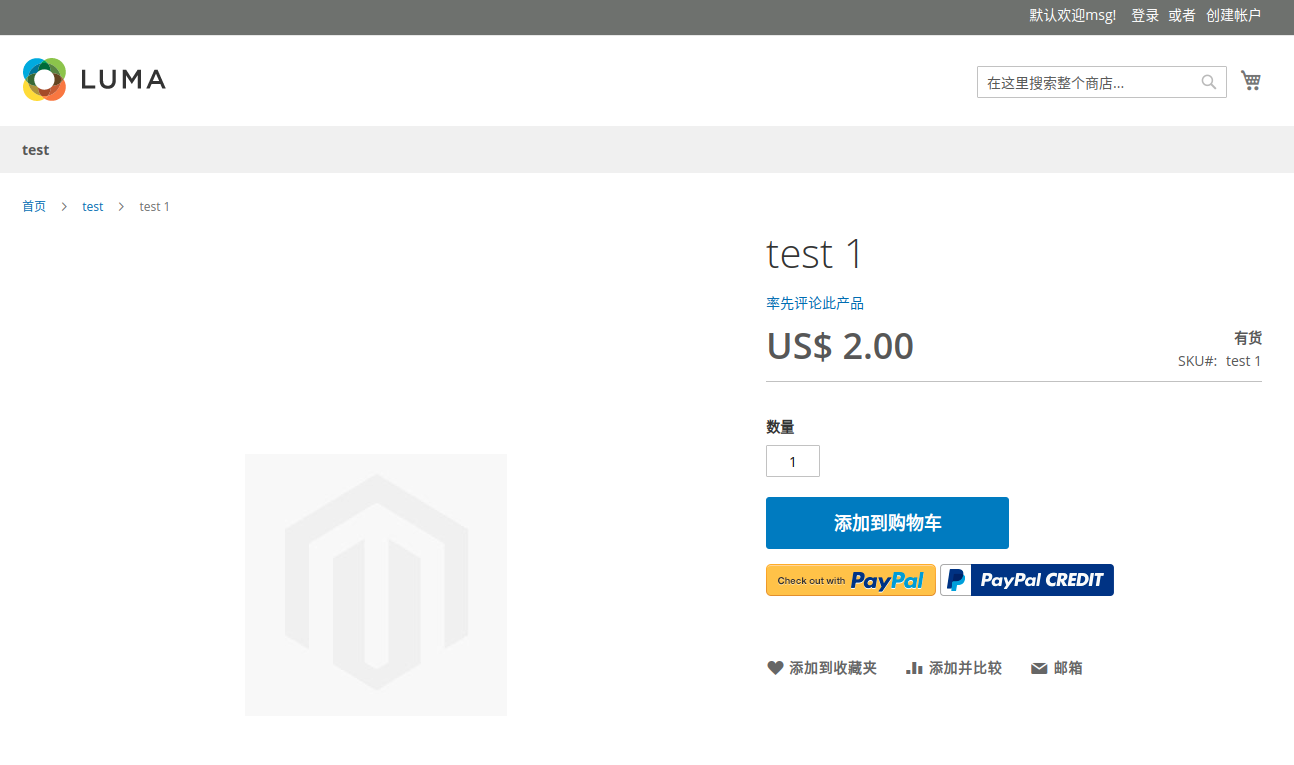Click the 数量 quantity input box

click(792, 461)
